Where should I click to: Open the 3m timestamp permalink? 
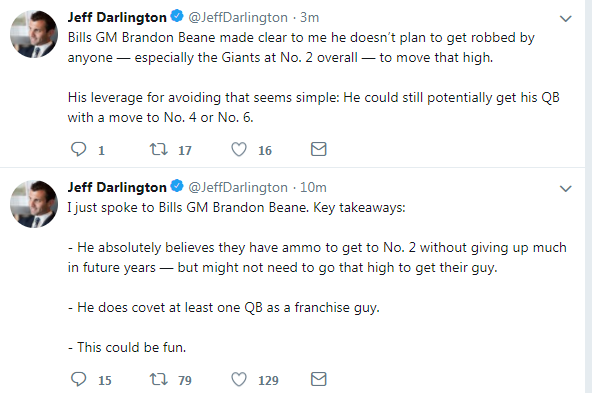click(x=309, y=17)
